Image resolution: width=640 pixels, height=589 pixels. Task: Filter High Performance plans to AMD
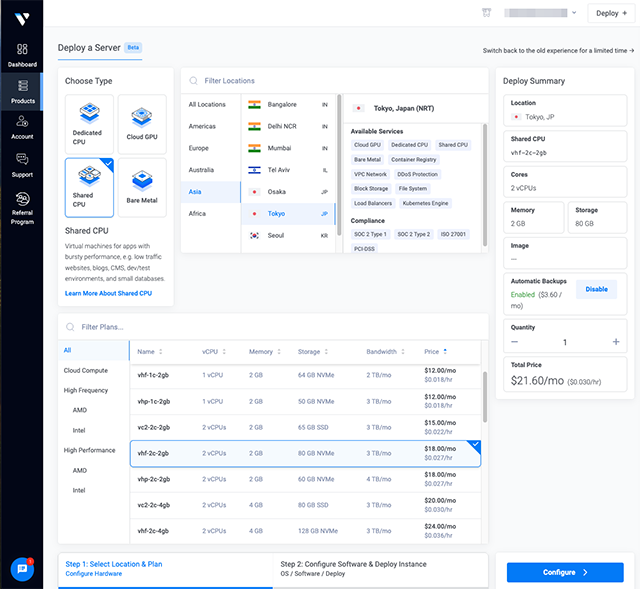tap(80, 471)
